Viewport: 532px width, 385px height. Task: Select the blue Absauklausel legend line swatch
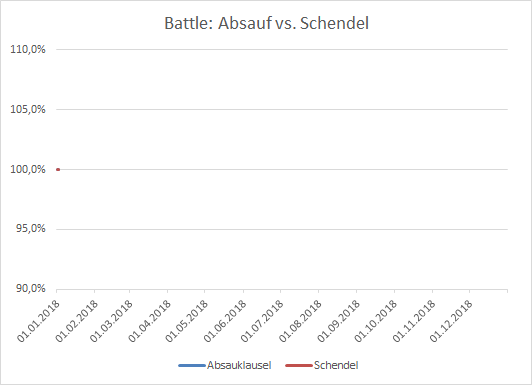point(192,366)
